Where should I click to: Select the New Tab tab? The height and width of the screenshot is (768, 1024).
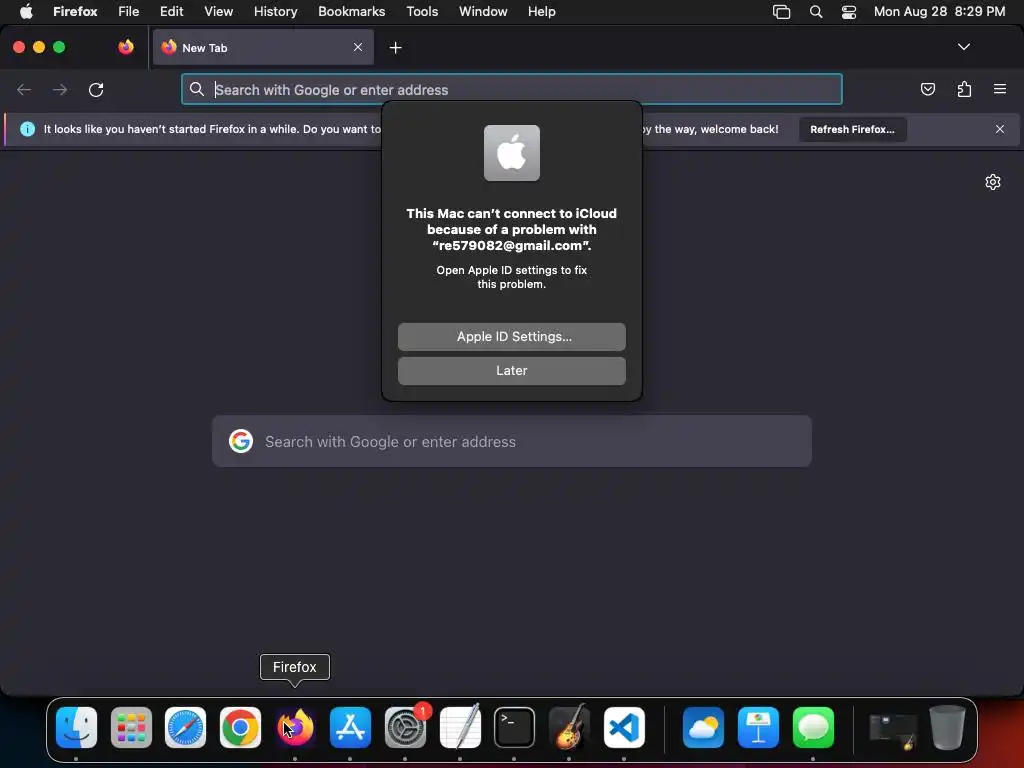[263, 47]
